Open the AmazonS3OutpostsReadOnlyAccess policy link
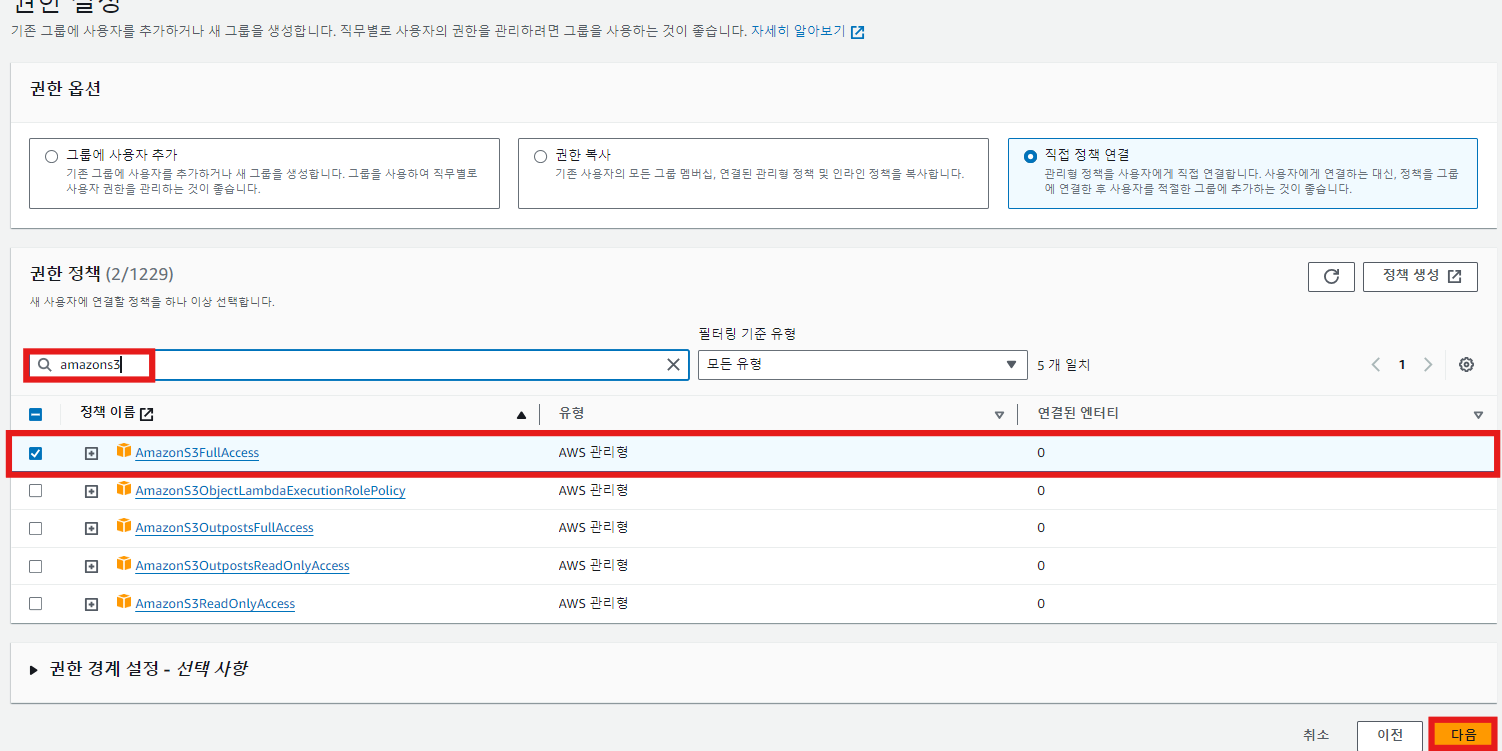 pos(242,566)
